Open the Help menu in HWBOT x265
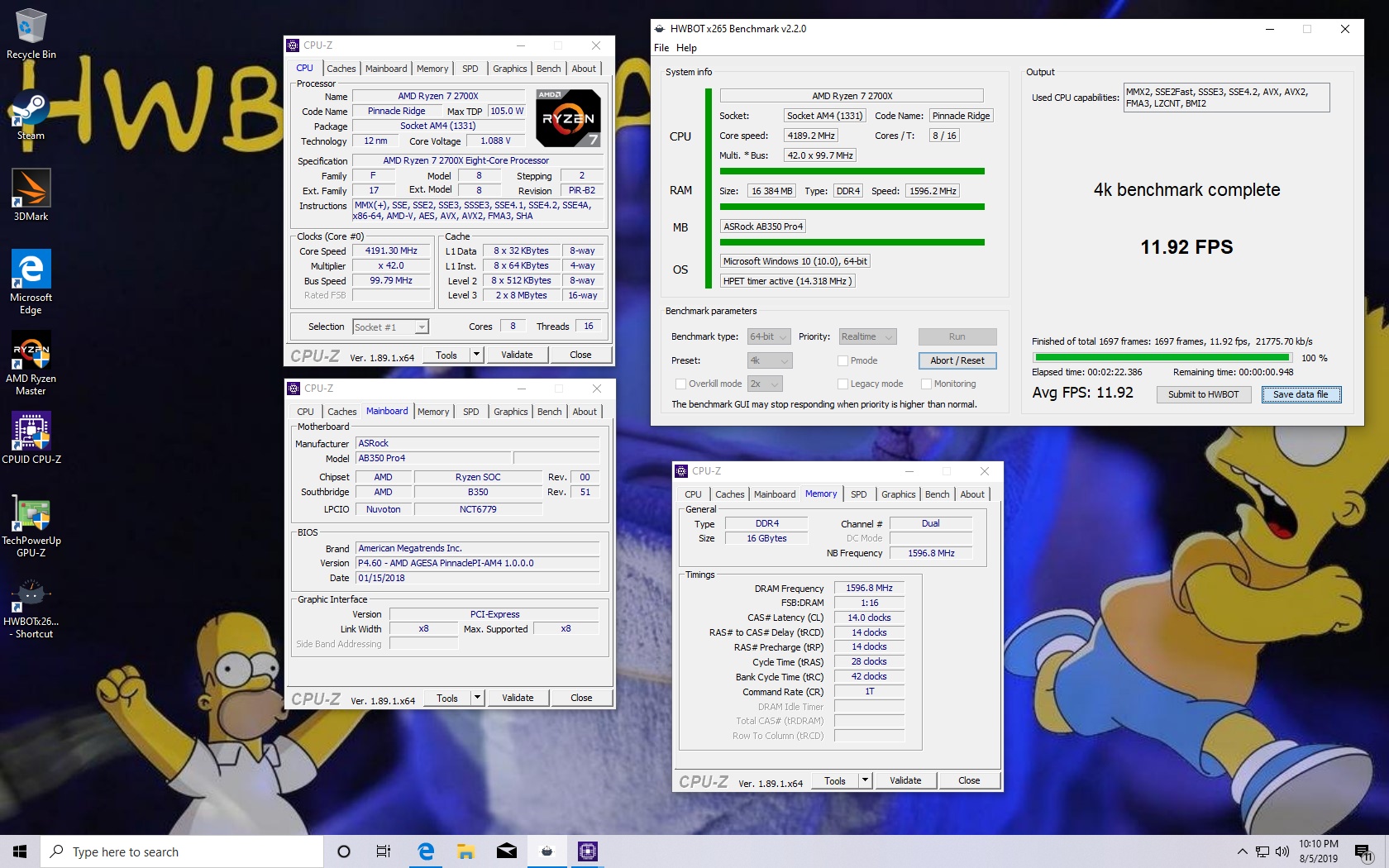The width and height of the screenshot is (1389, 868). coord(686,48)
